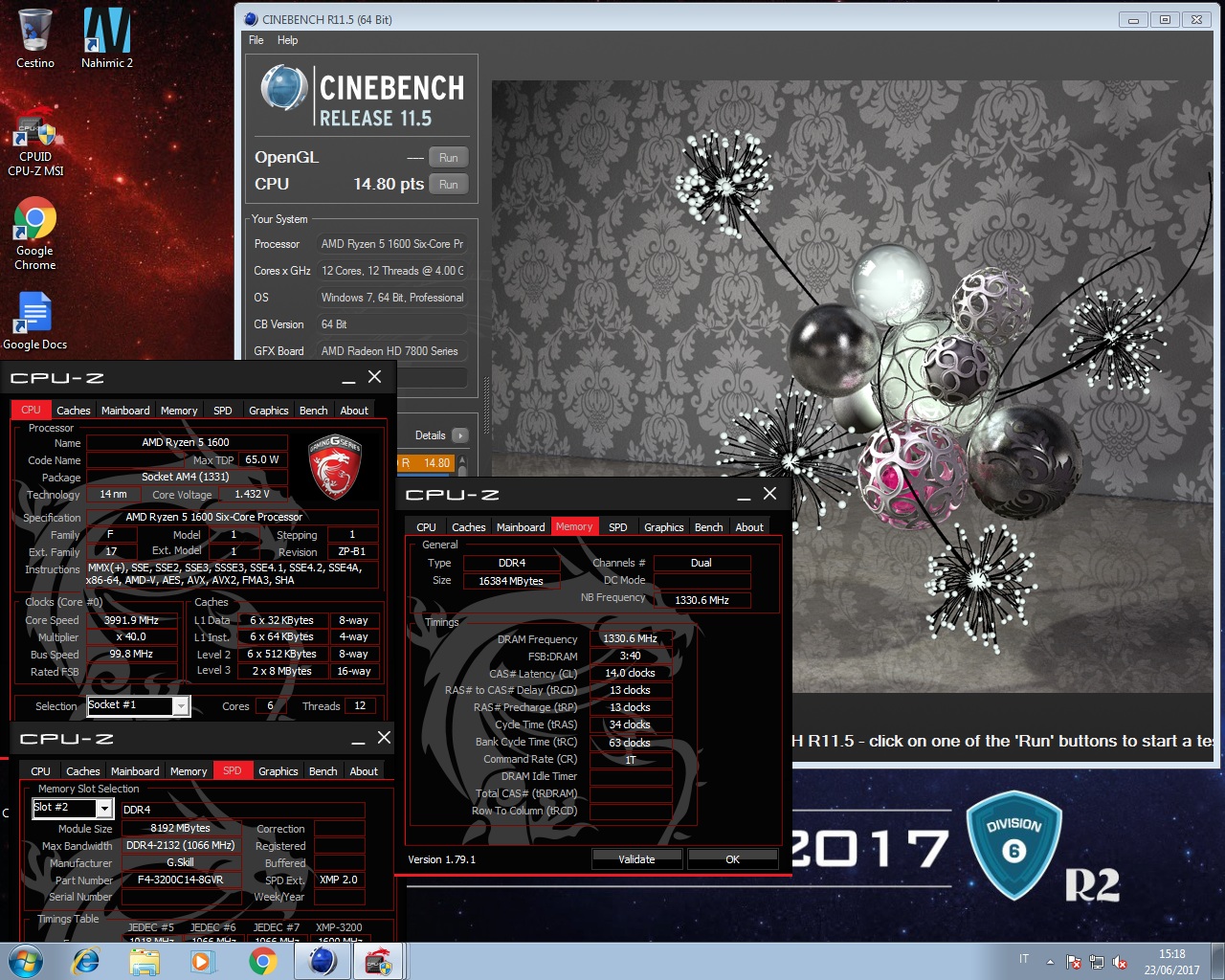Screen dimensions: 1225x980
Task: Open the Graphics tab in the CPU-Z SPD window
Action: [278, 771]
